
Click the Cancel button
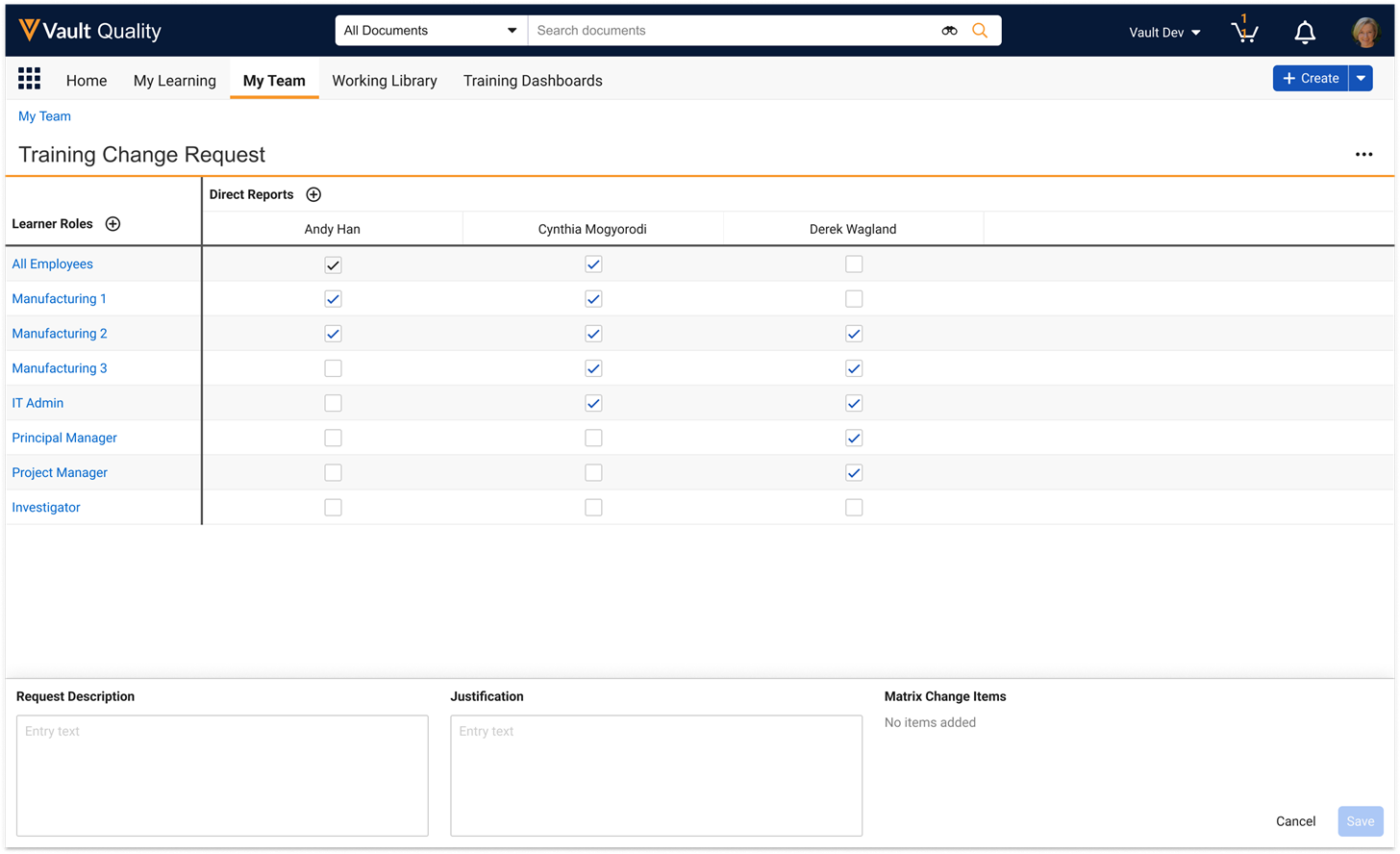point(1295,821)
